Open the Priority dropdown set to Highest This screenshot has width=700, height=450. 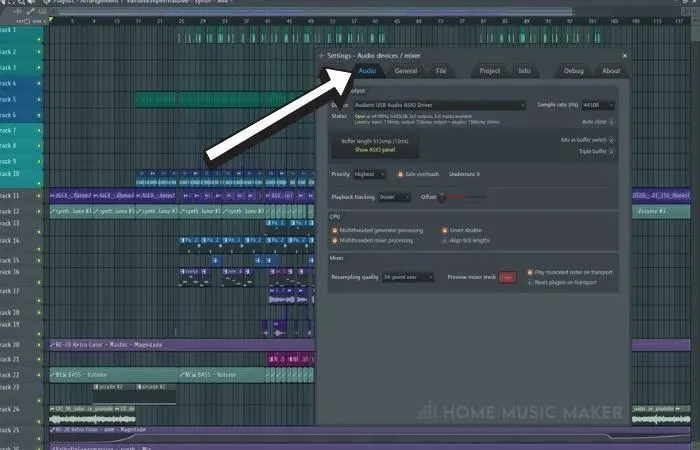point(369,174)
